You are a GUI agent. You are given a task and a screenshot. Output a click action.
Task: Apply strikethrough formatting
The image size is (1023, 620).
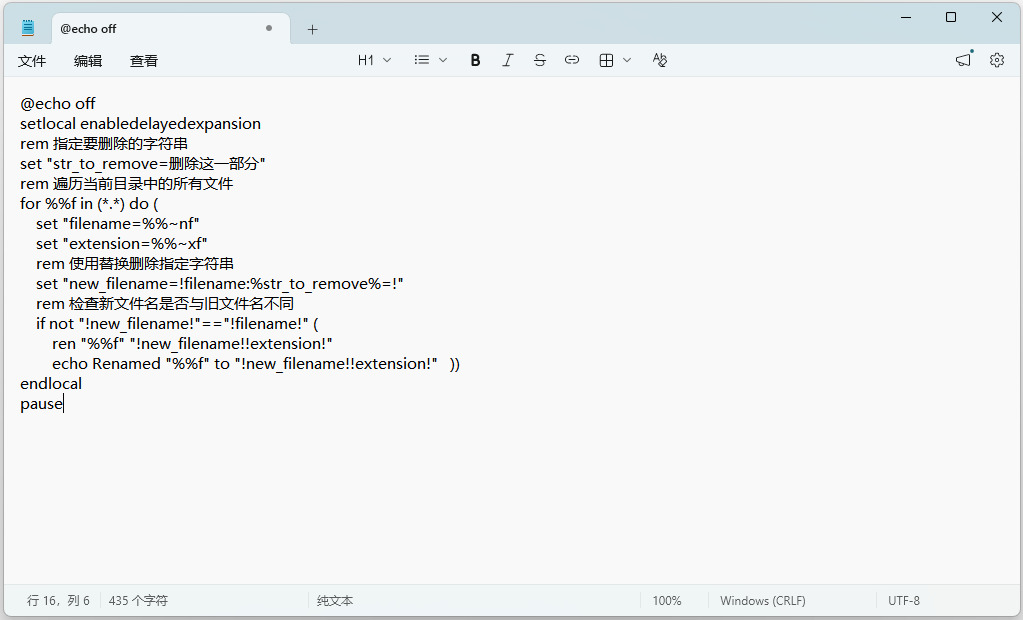[540, 60]
